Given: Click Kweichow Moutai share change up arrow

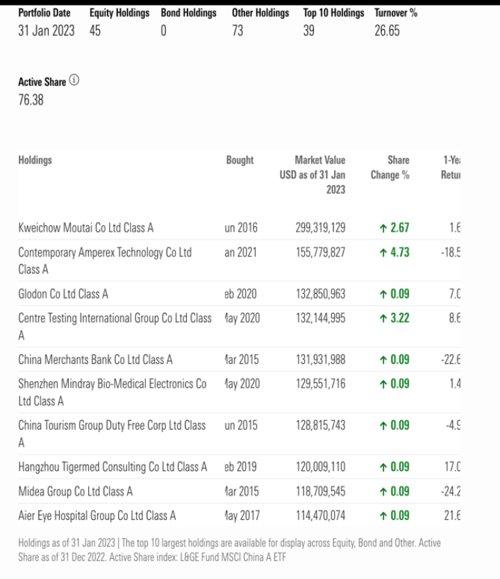Looking at the screenshot, I should point(383,228).
